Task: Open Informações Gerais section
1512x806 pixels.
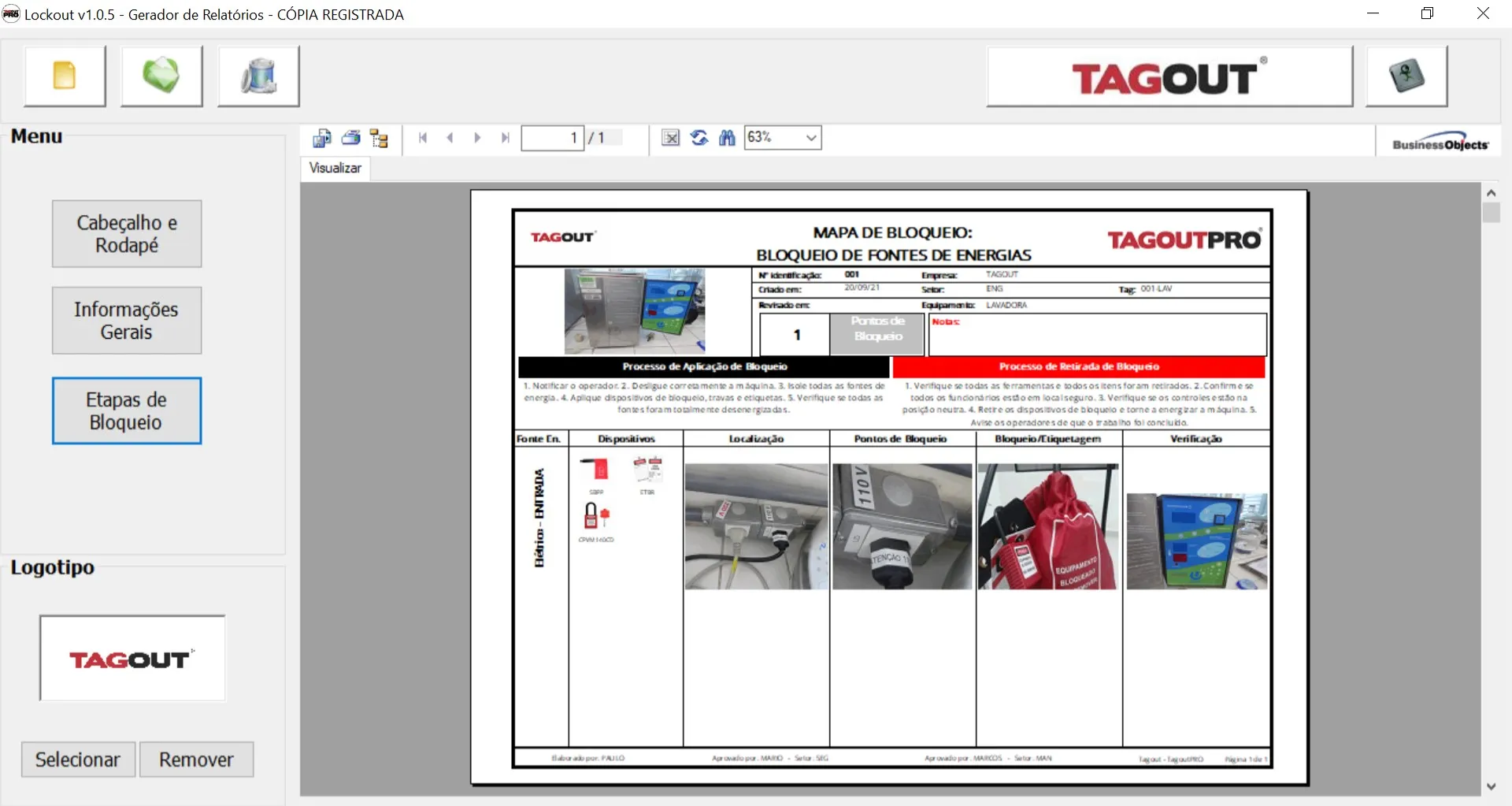Action: tap(127, 321)
